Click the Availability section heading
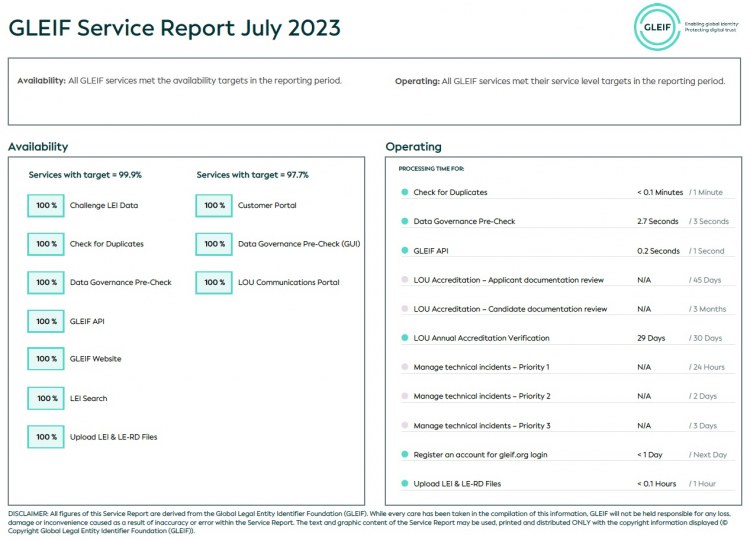Viewport: 750px width, 539px height. [x=38, y=147]
